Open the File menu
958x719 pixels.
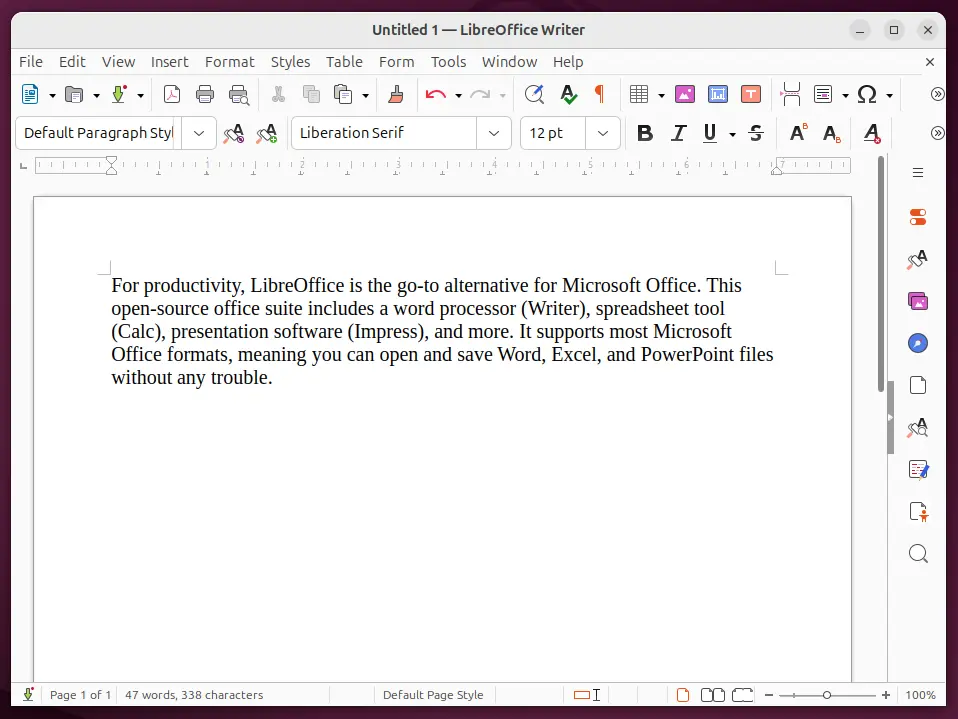31,62
